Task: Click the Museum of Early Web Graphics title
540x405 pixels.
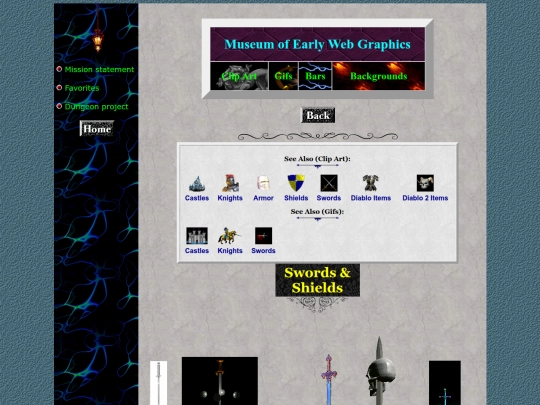Action: click(x=318, y=44)
